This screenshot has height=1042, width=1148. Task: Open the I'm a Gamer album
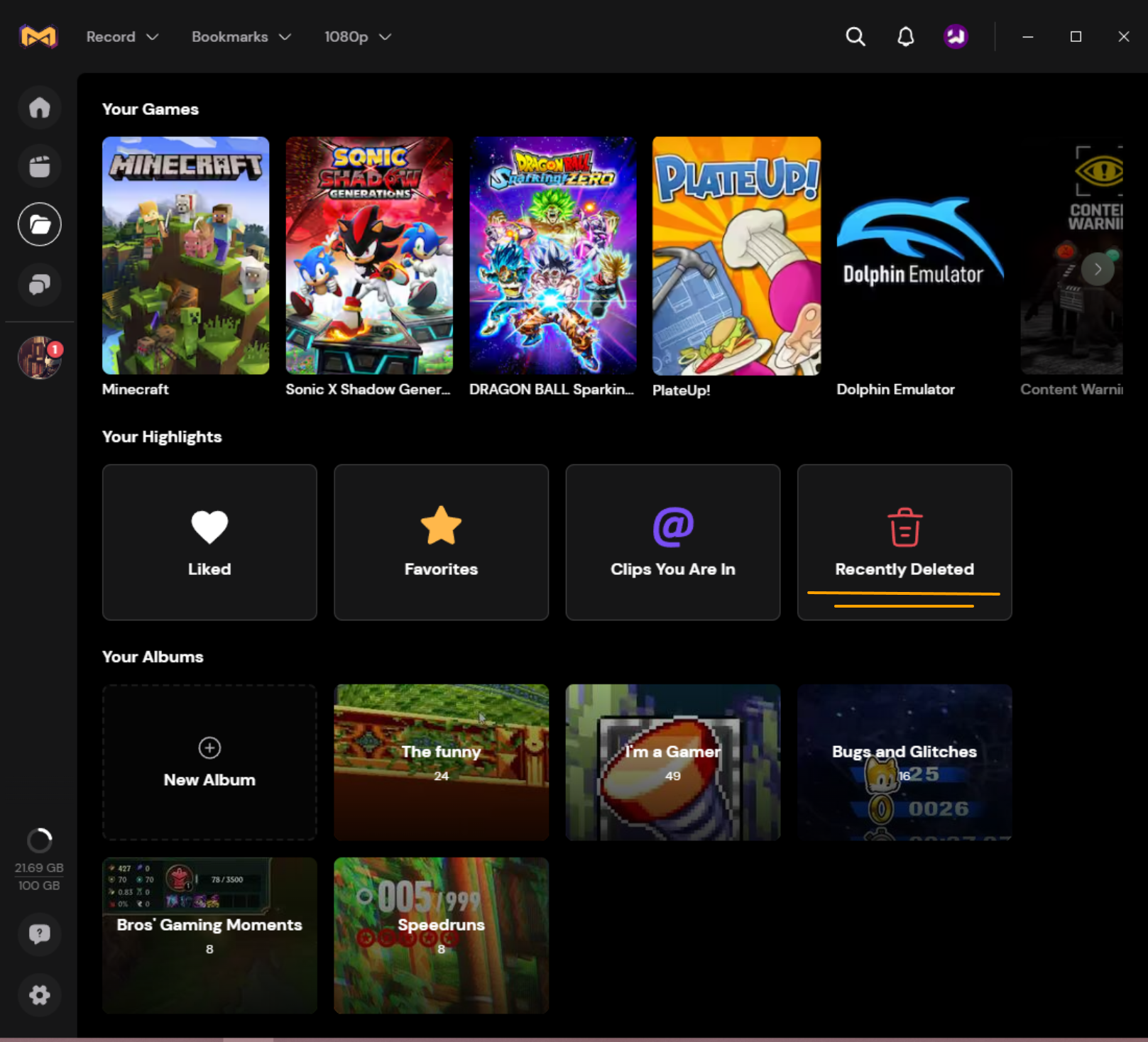[x=673, y=762]
